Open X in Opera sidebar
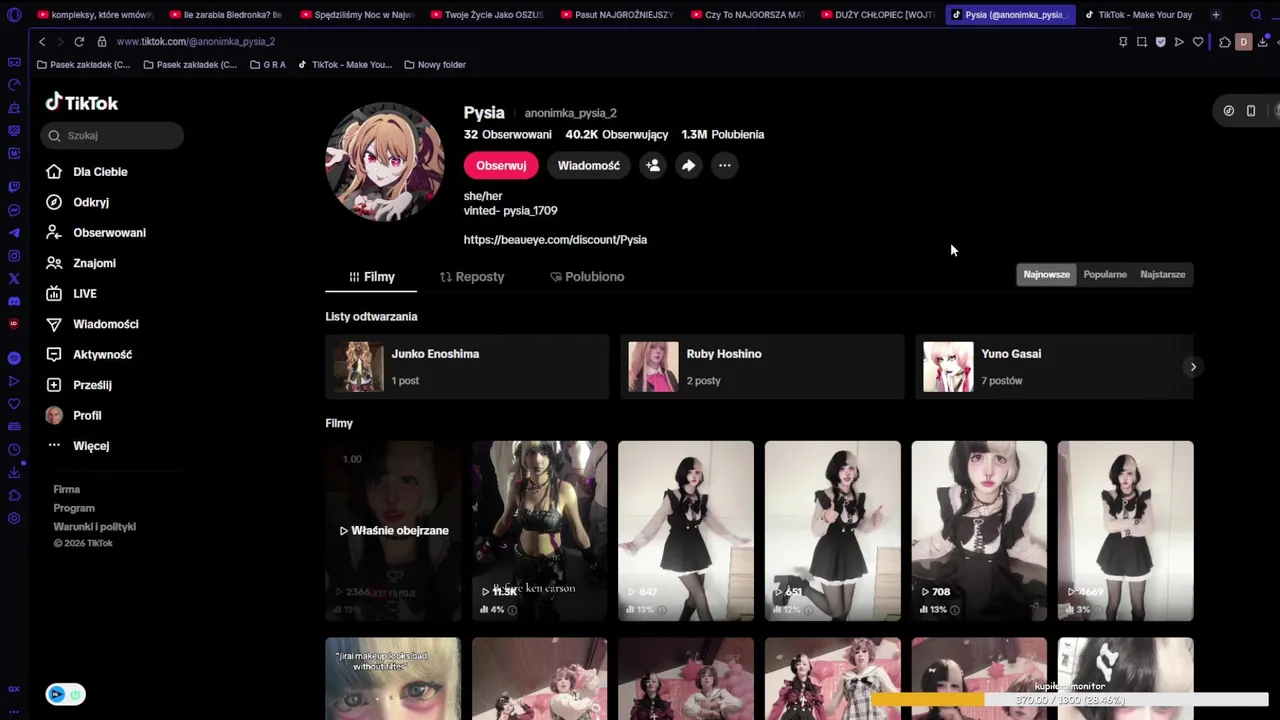The height and width of the screenshot is (720, 1280). [x=14, y=279]
